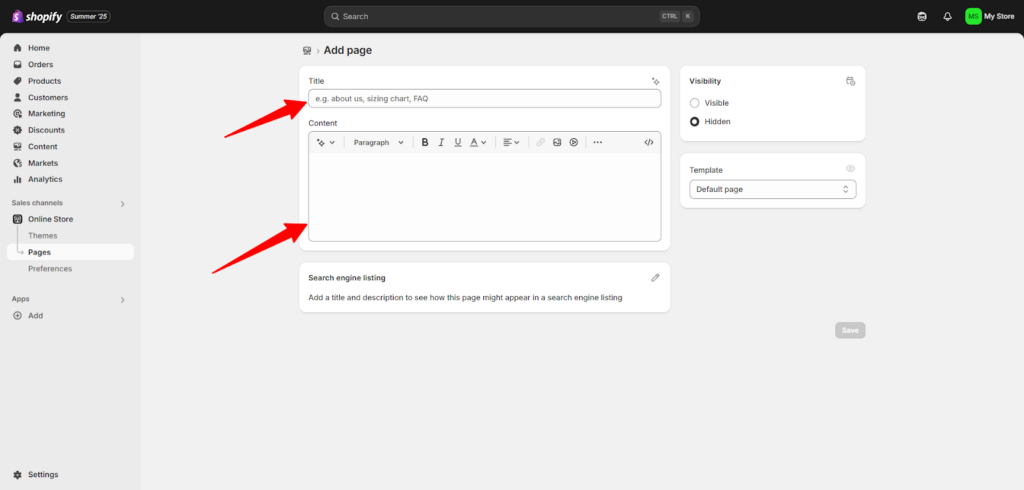The height and width of the screenshot is (490, 1024).
Task: Open Themes under Online Store
Action: 42,236
